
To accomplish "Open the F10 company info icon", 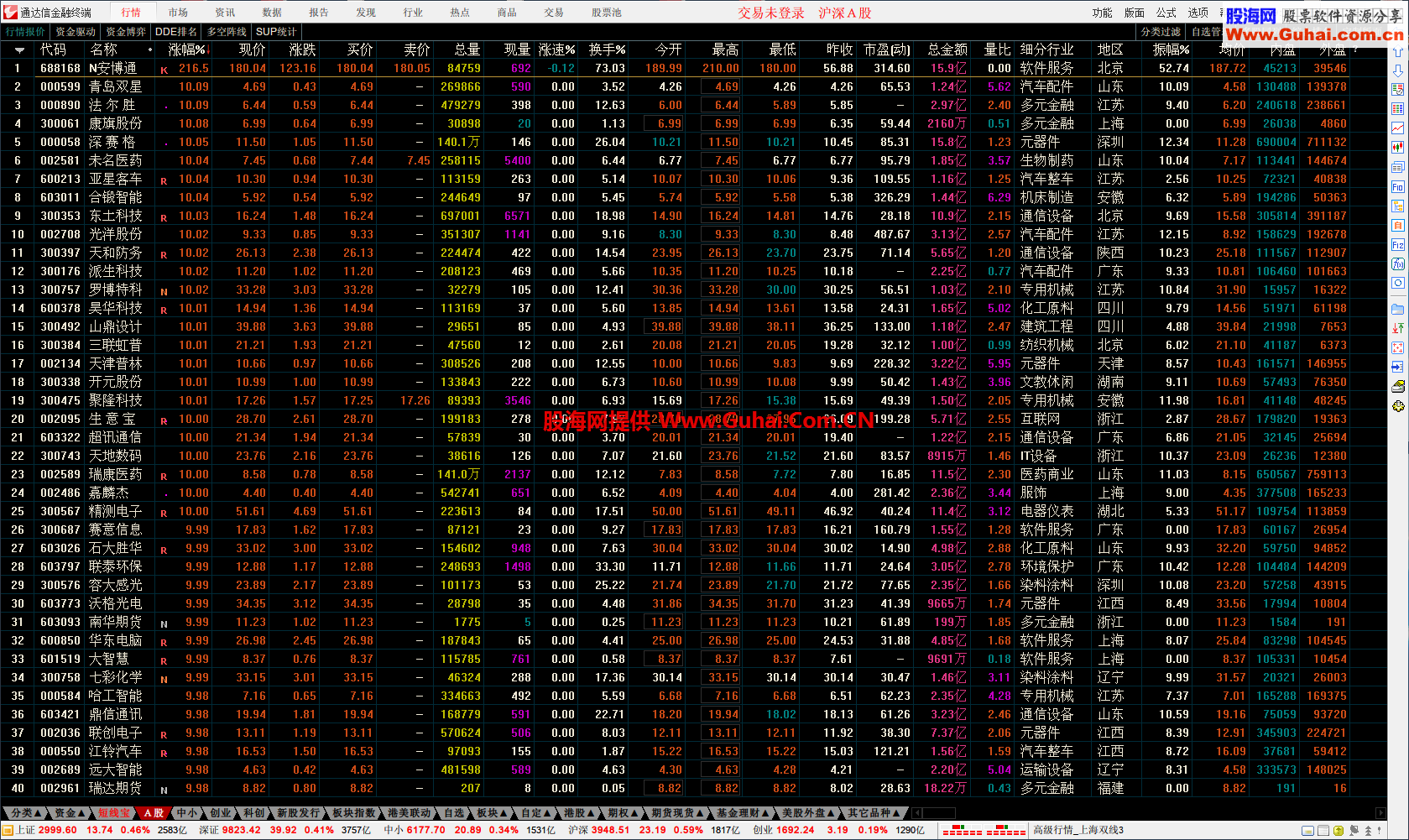I will coord(1397,187).
